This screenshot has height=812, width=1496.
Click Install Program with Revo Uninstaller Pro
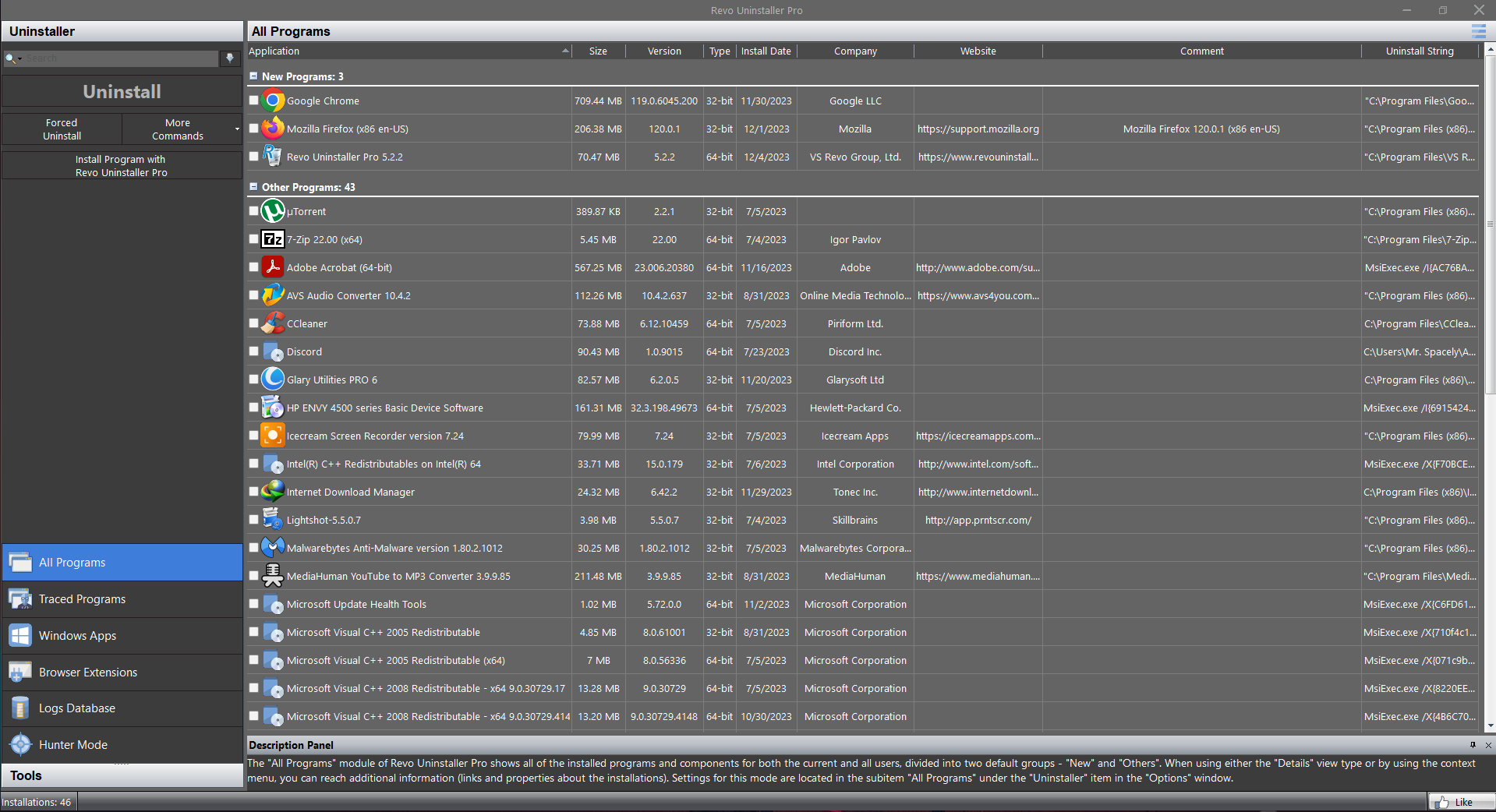tap(122, 165)
